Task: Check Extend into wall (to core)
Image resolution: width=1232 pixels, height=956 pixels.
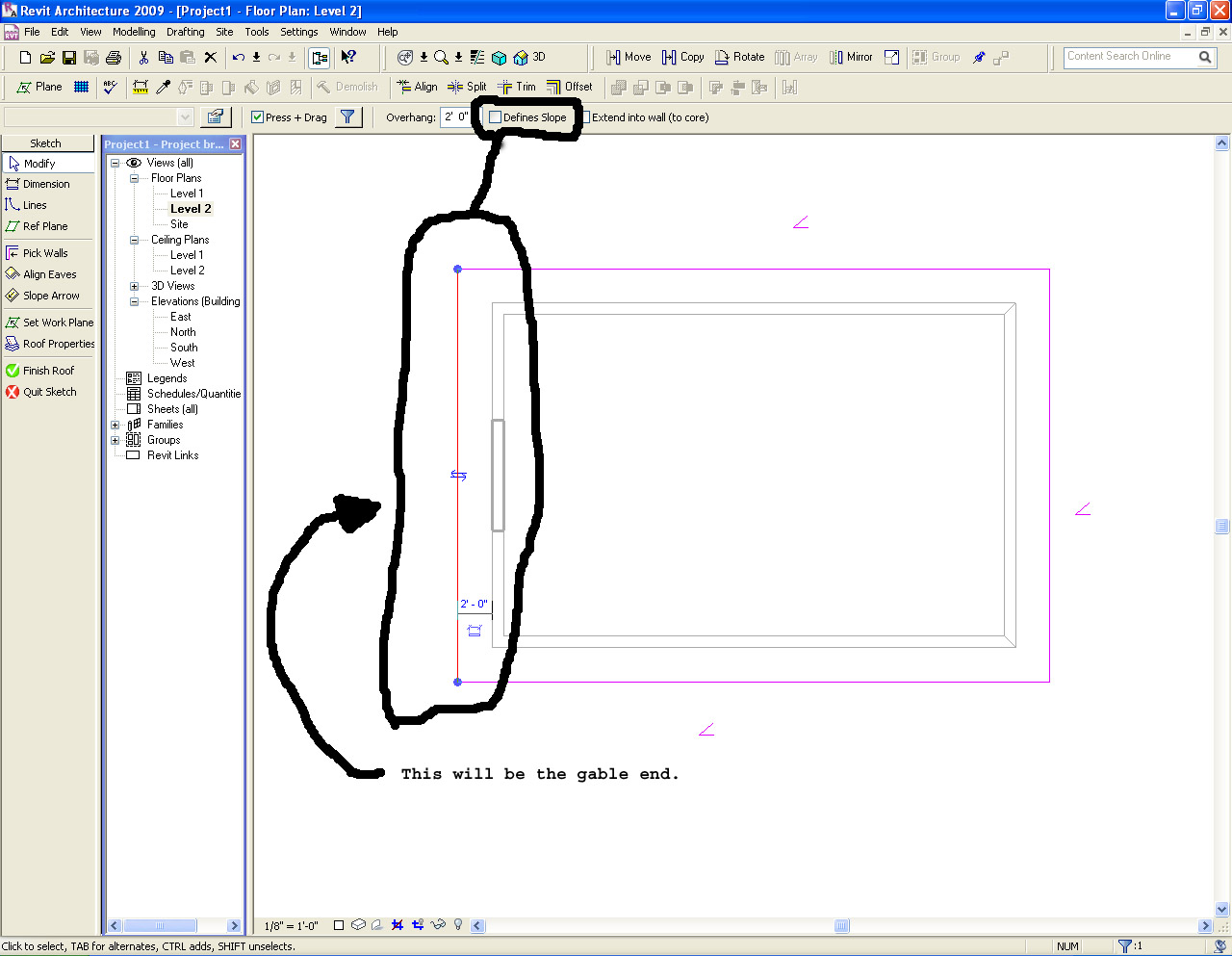Action: [585, 117]
